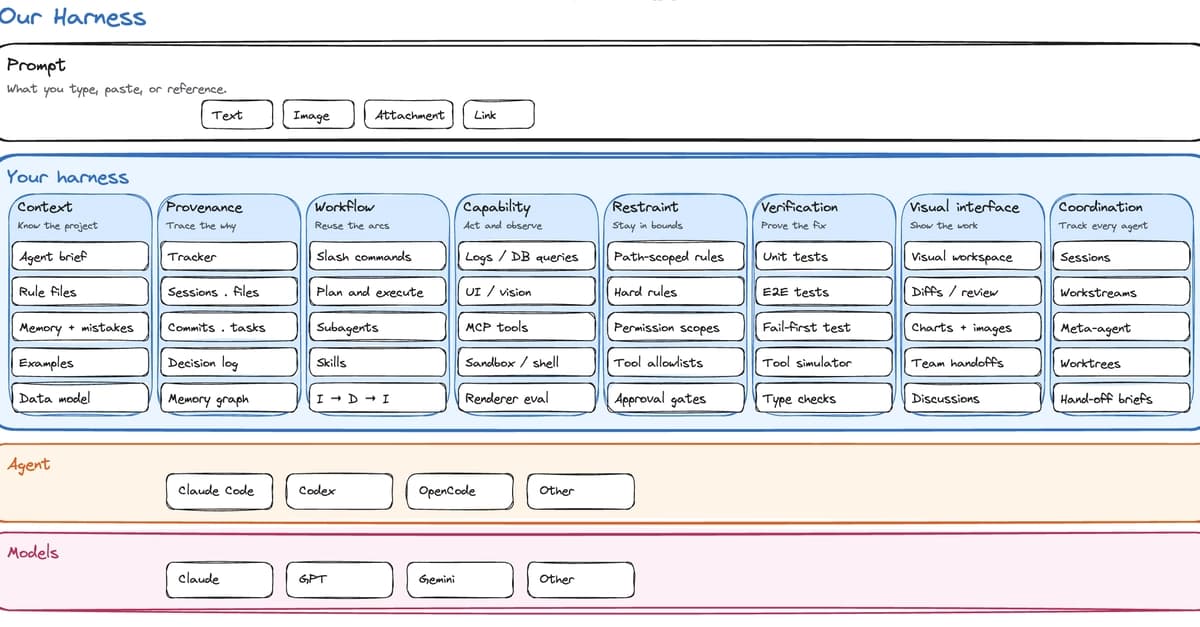Select Approval gates box
The width and height of the screenshot is (1200, 627).
pyautogui.click(x=676, y=398)
